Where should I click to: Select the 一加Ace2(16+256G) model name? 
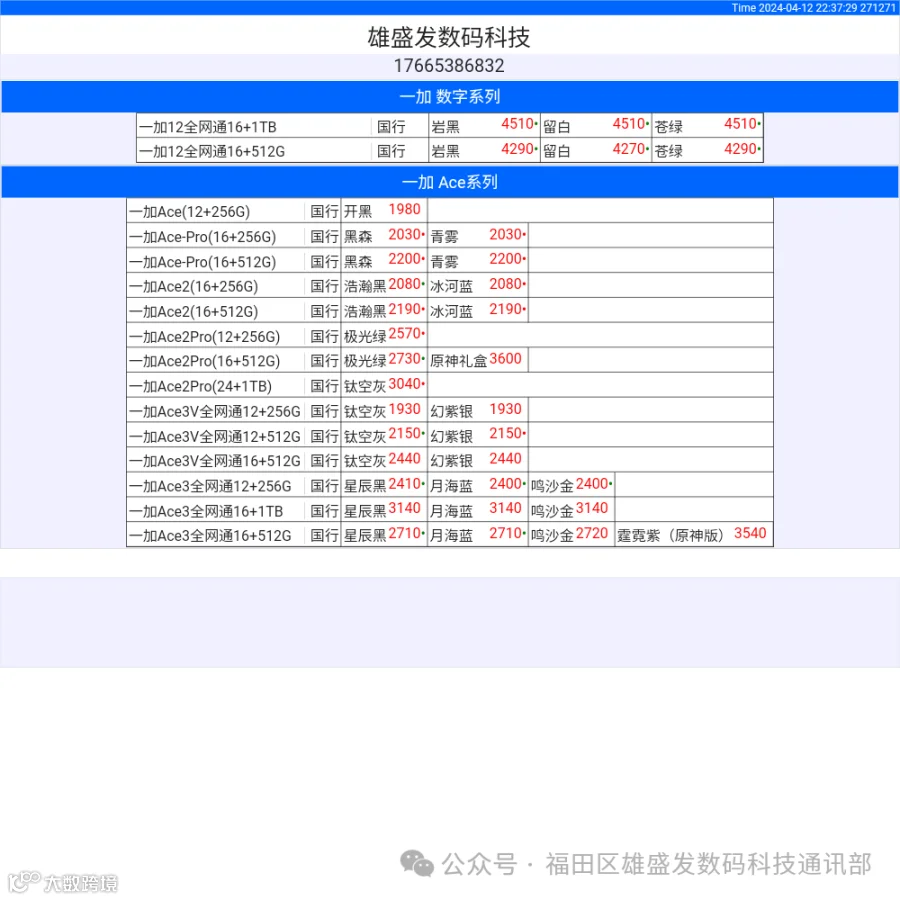(193, 286)
